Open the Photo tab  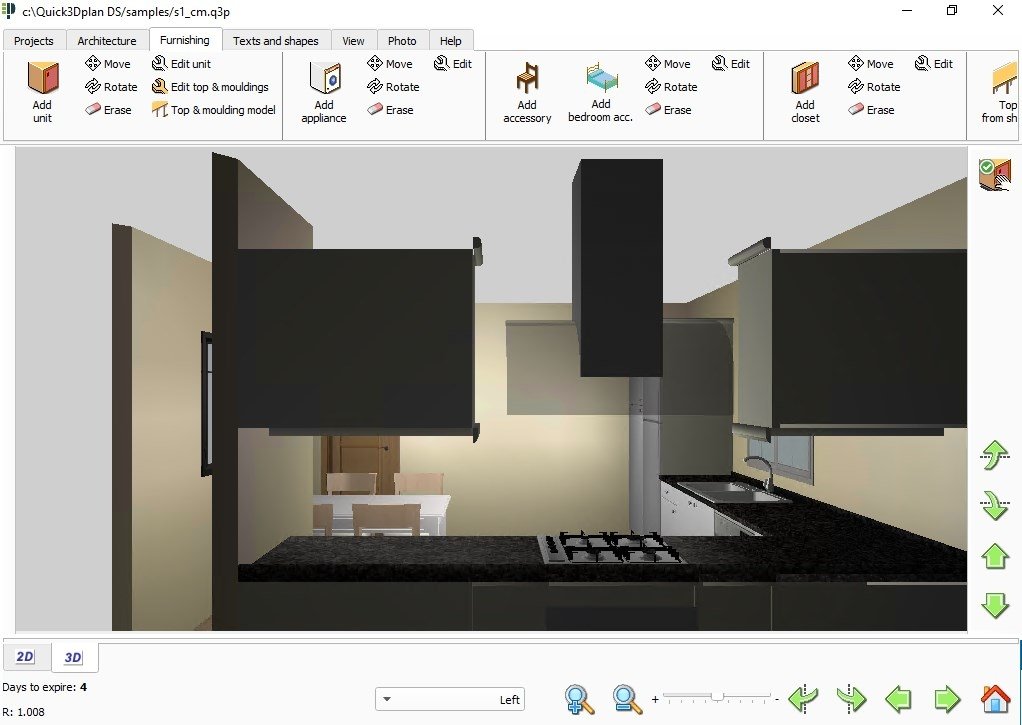point(402,40)
